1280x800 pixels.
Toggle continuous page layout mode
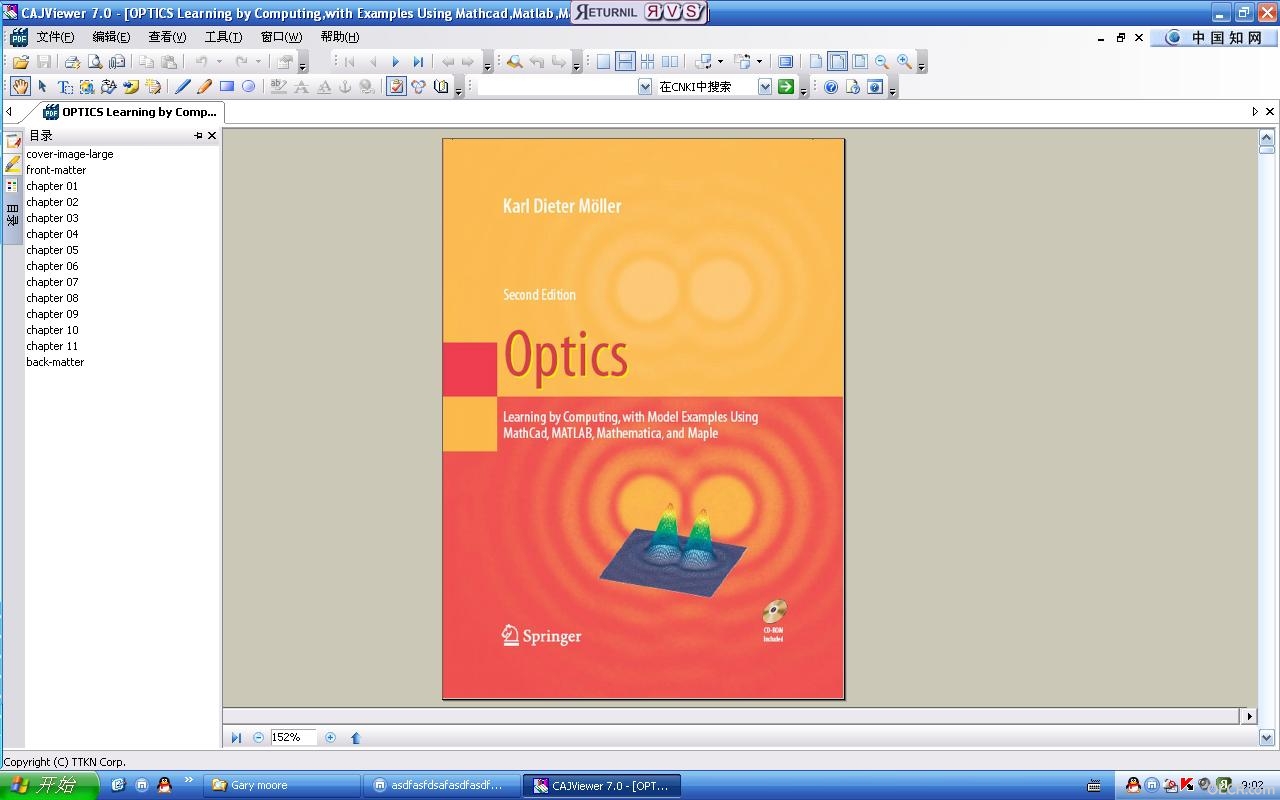(x=625, y=62)
